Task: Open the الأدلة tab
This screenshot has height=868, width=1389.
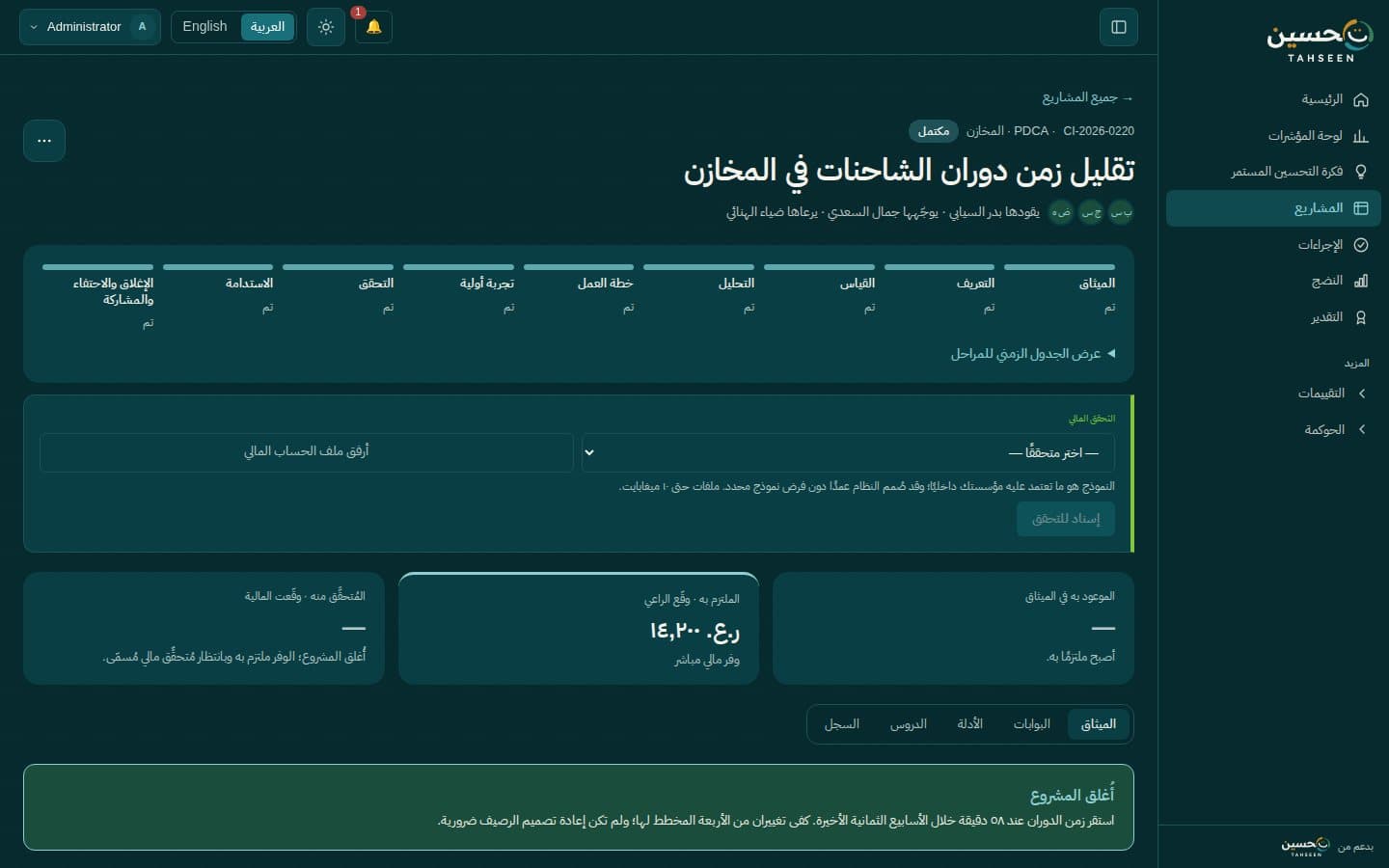Action: [x=969, y=724]
